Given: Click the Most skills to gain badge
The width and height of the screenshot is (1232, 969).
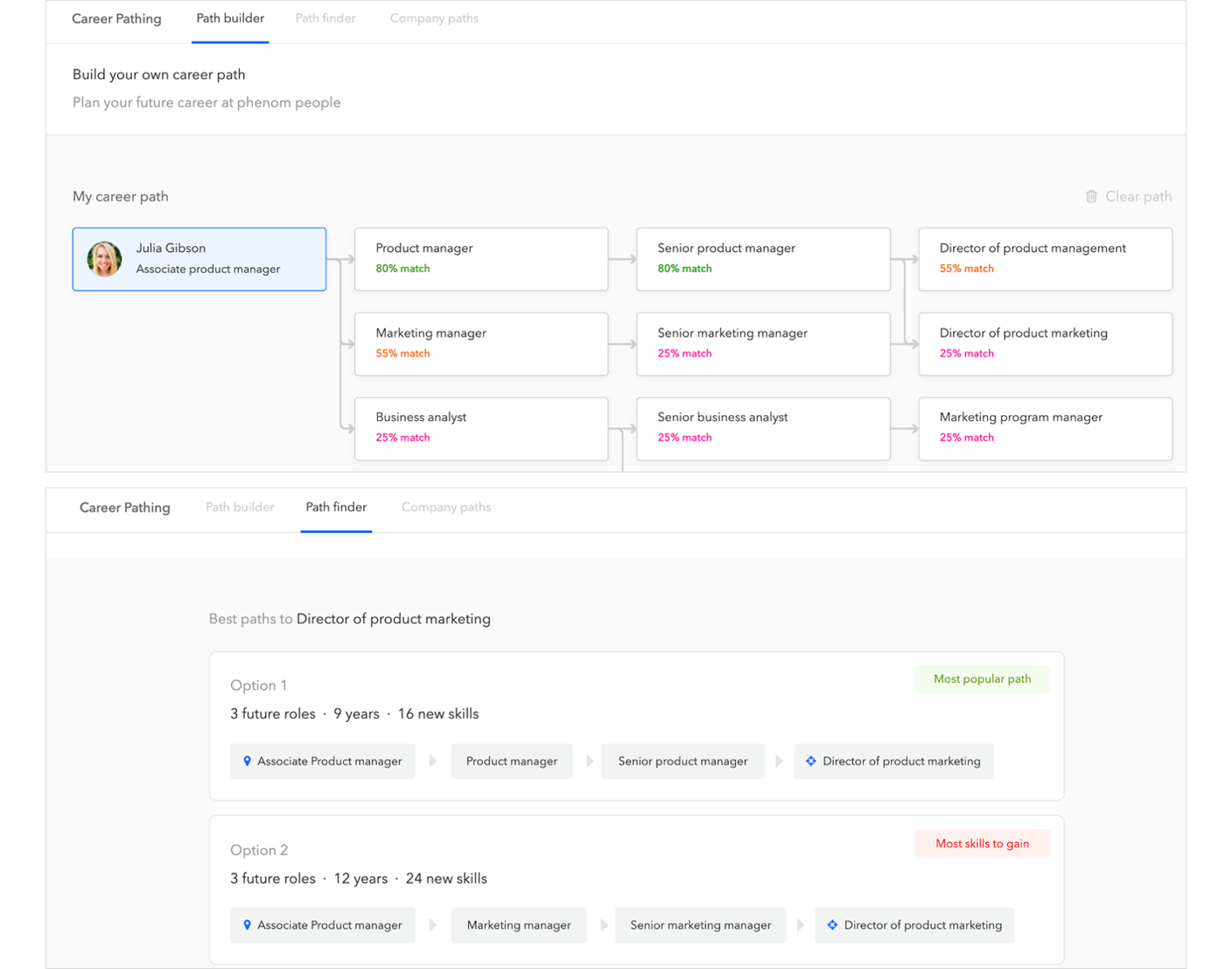Looking at the screenshot, I should click(982, 844).
